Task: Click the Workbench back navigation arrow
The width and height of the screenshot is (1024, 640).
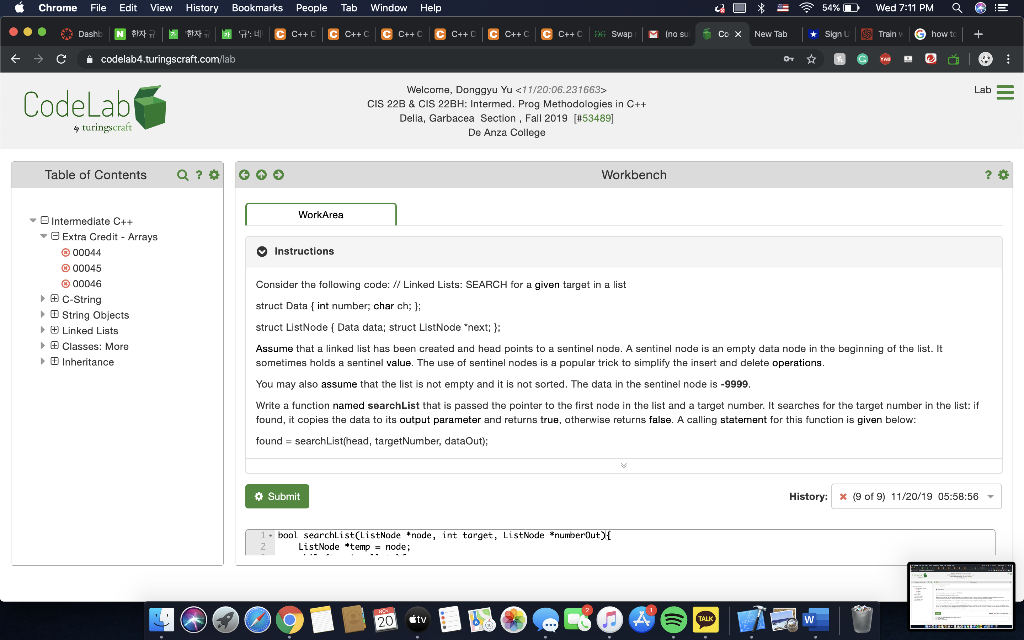Action: click(244, 174)
